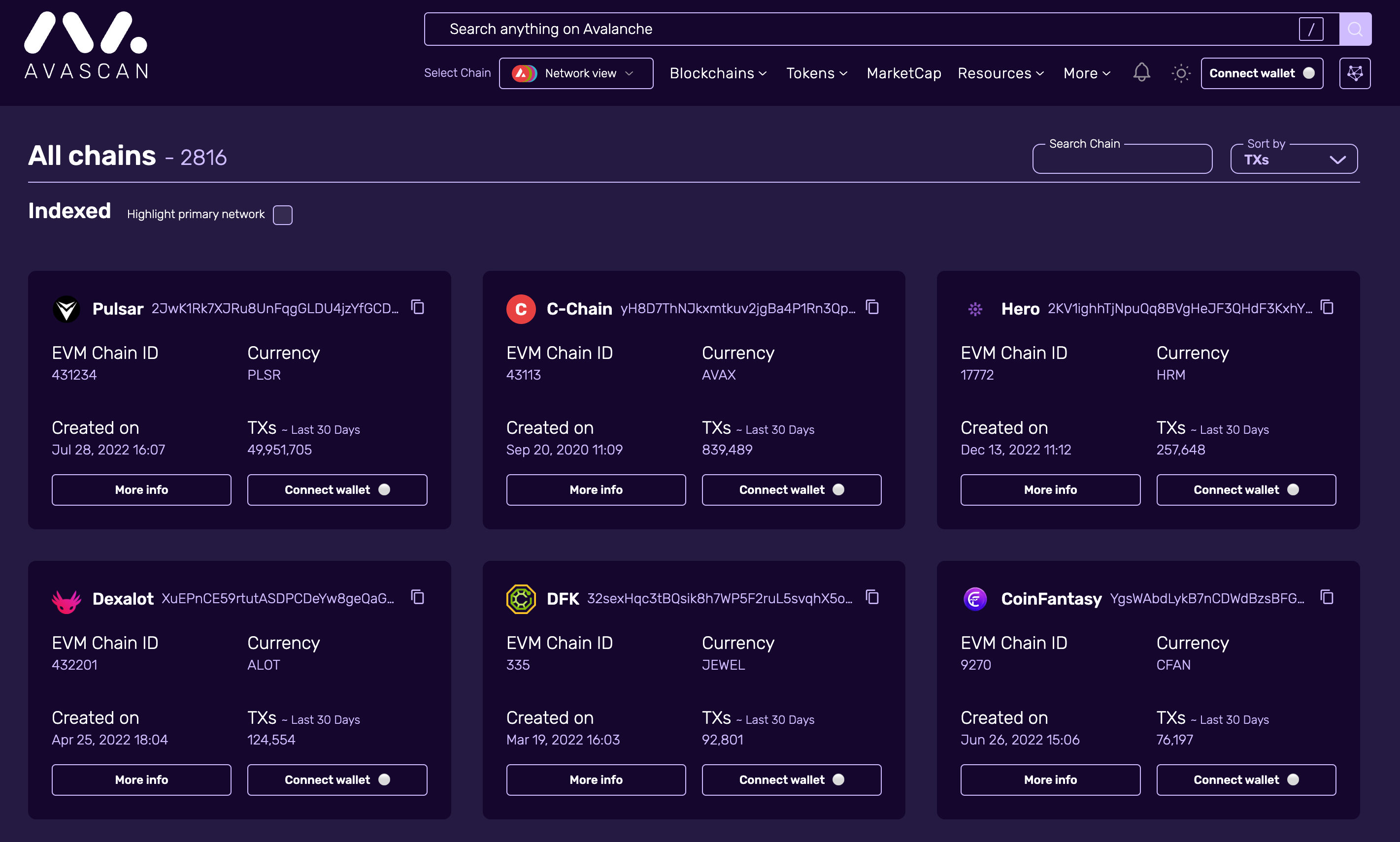Screen dimensions: 1400x842
Task: Expand the Resources menu
Action: pyautogui.click(x=1001, y=73)
